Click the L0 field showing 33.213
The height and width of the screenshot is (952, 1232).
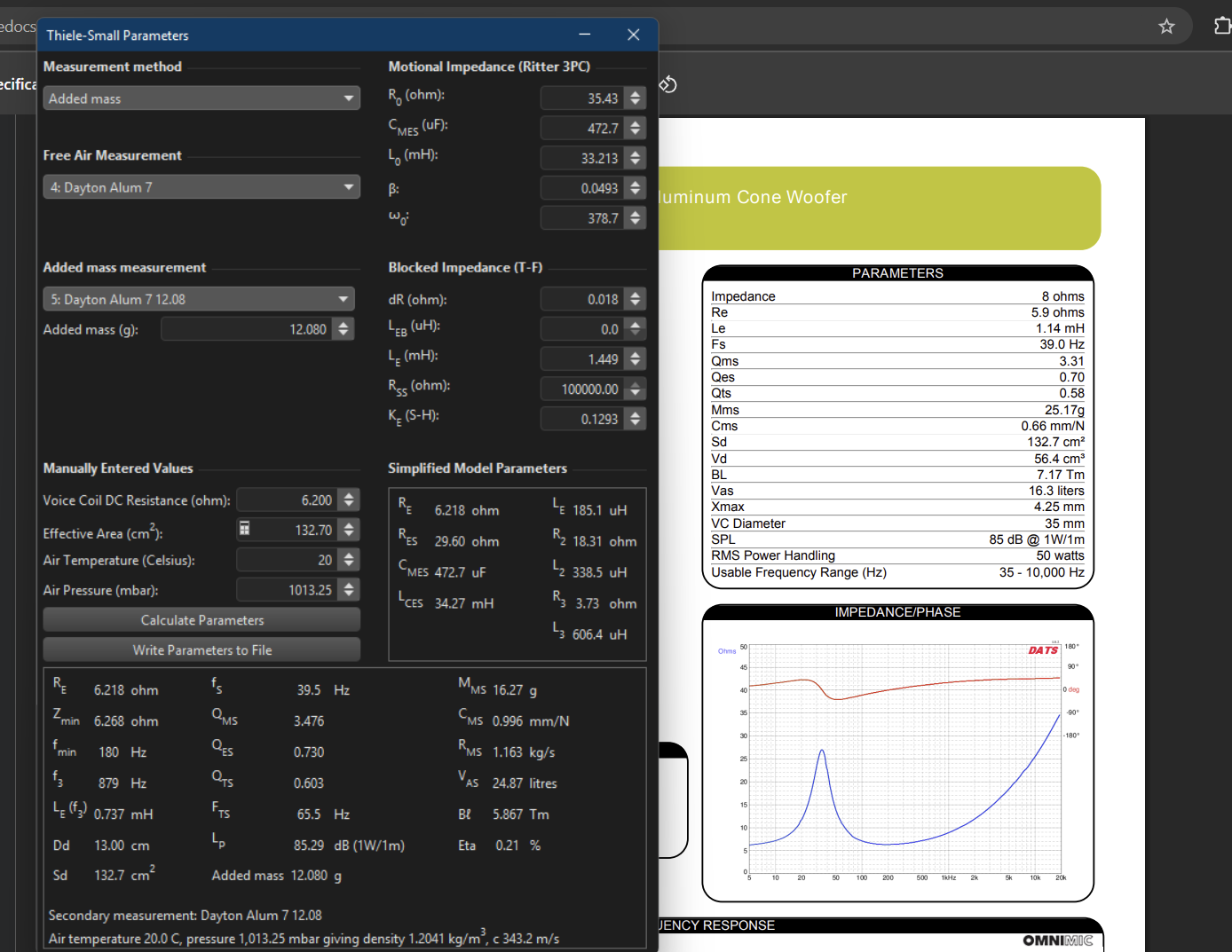582,158
